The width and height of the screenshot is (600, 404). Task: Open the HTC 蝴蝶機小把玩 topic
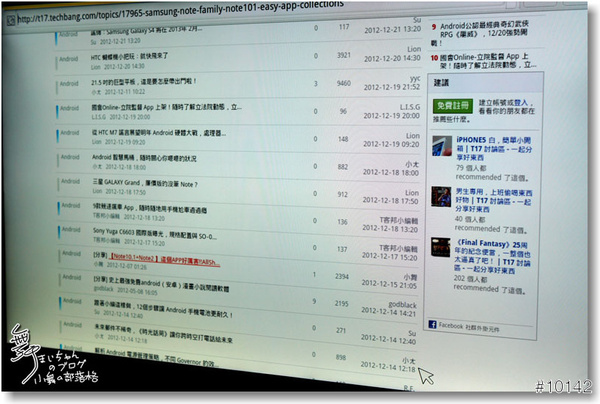tap(129, 57)
